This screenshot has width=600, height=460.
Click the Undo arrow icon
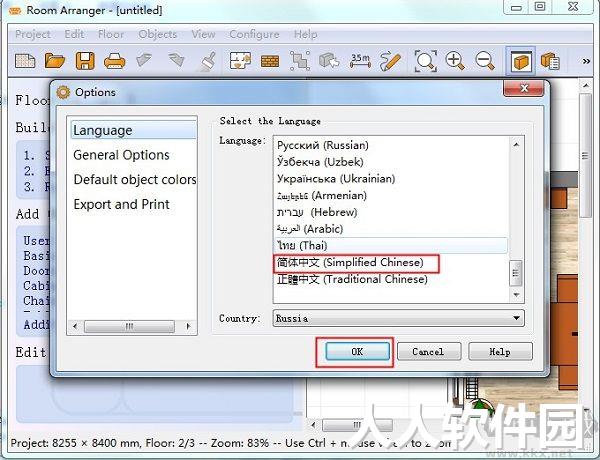pyautogui.click(x=144, y=60)
